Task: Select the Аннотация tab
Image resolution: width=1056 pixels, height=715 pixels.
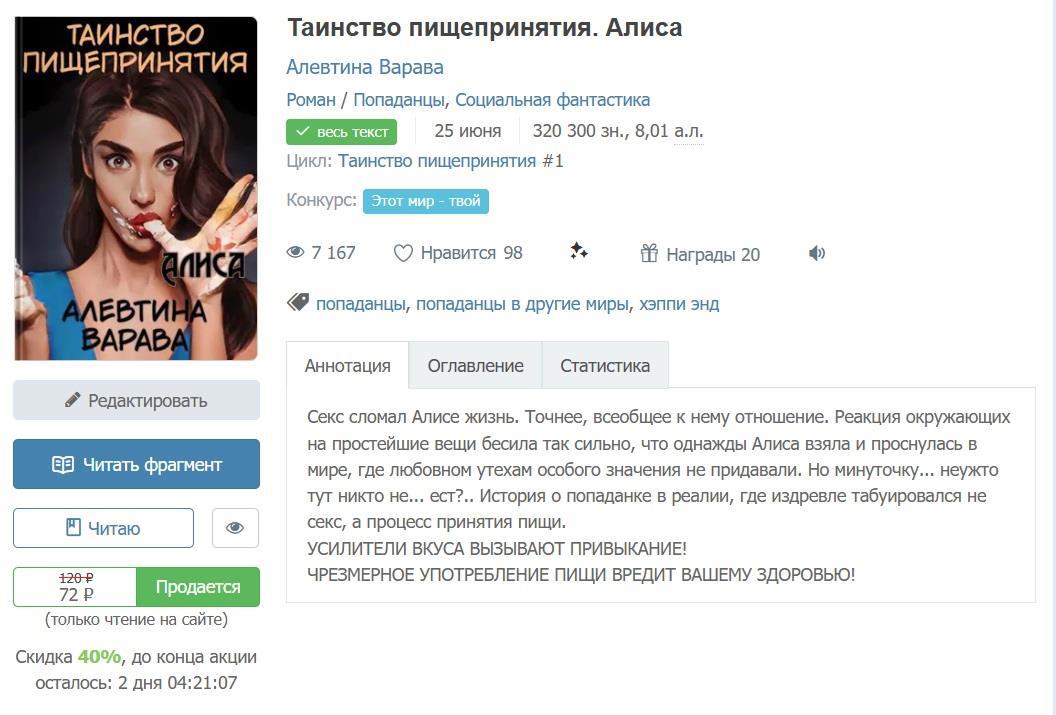Action: pyautogui.click(x=348, y=366)
